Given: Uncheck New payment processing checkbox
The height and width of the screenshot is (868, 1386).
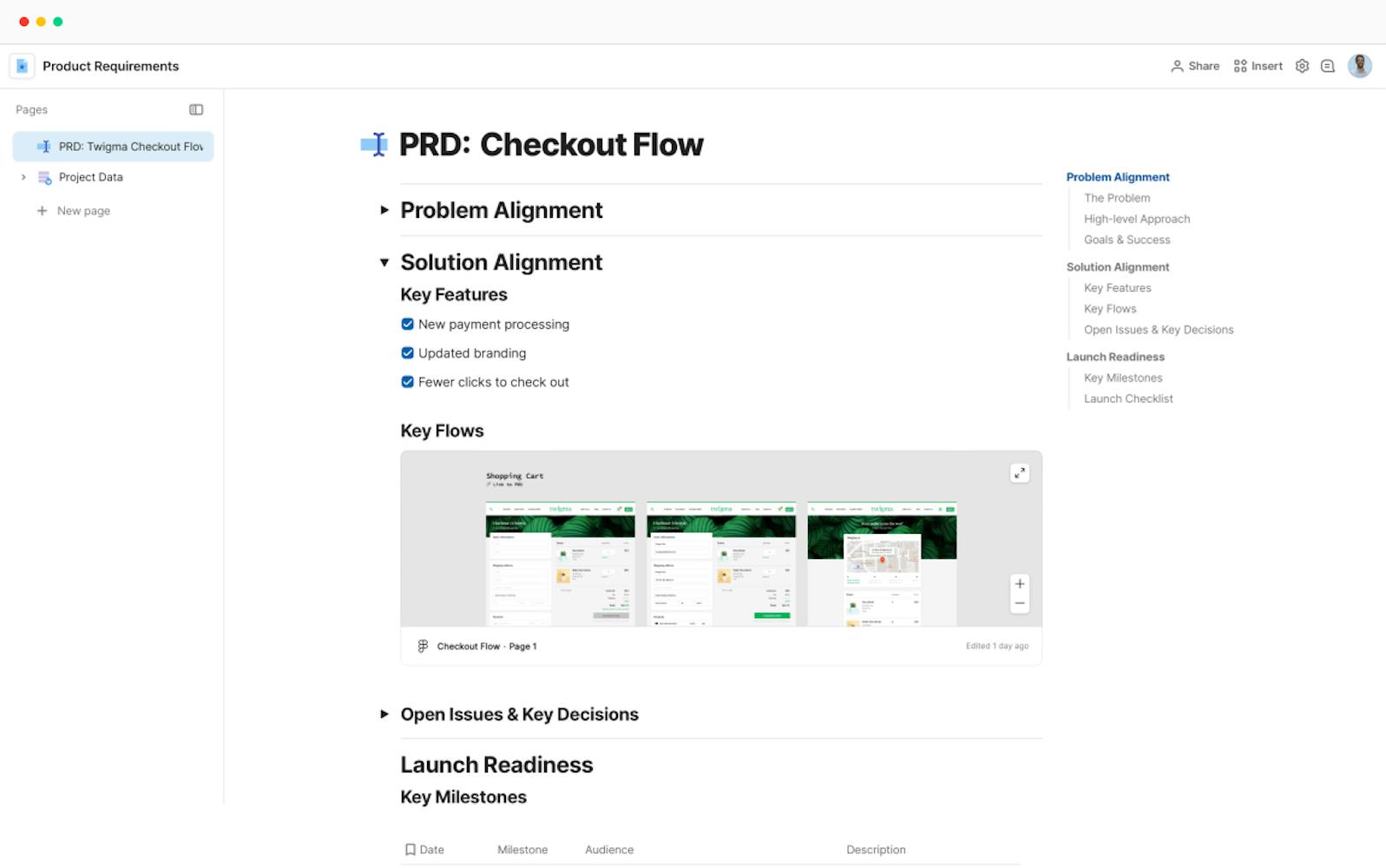Looking at the screenshot, I should coord(407,325).
